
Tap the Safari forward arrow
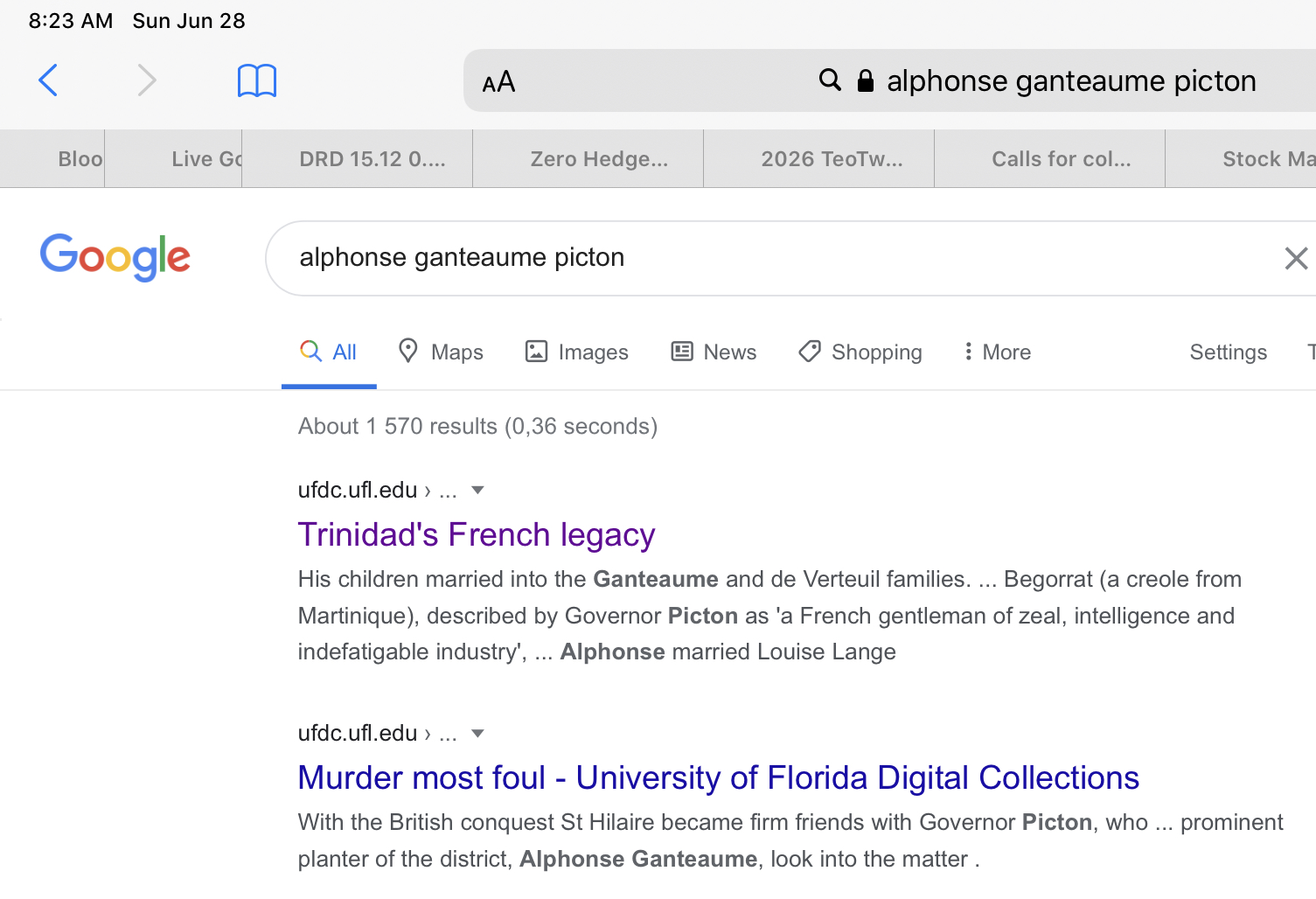[147, 80]
